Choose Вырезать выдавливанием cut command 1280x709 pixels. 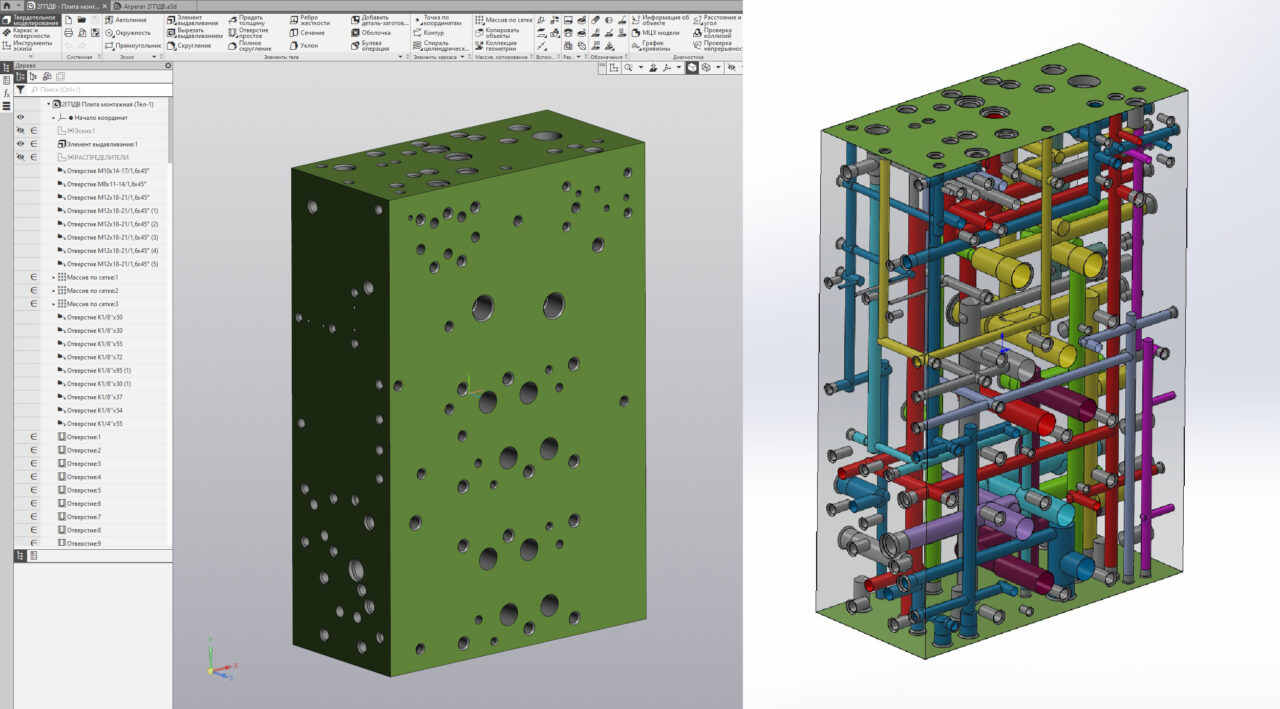193,33
